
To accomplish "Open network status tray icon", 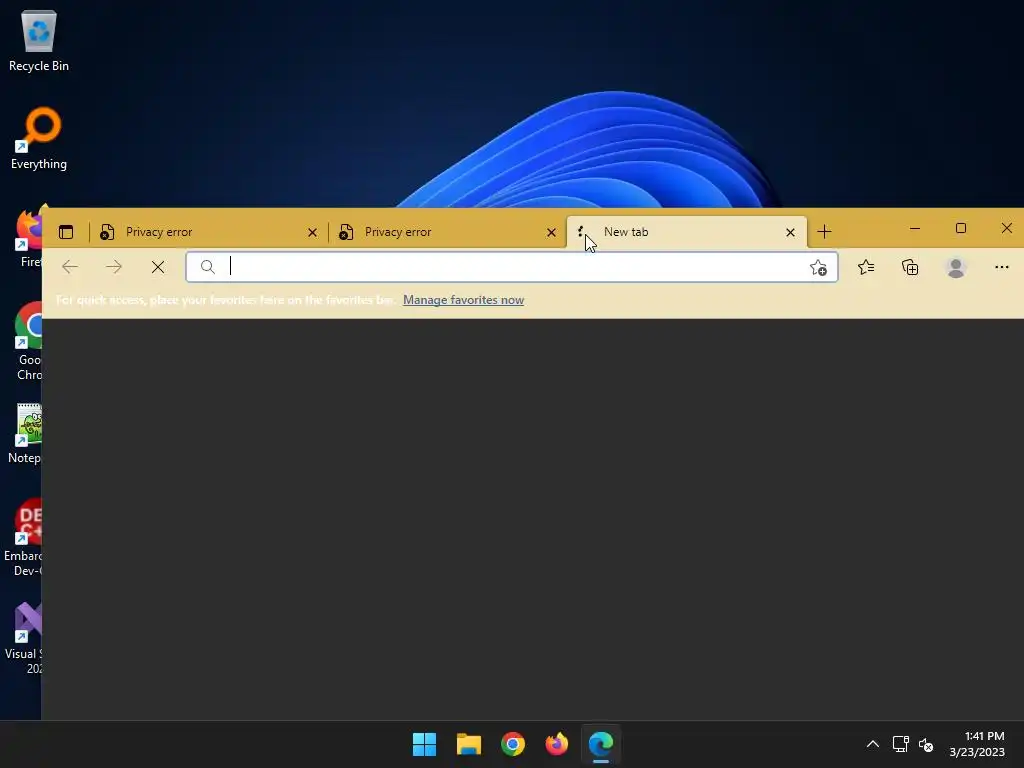I will (x=901, y=744).
